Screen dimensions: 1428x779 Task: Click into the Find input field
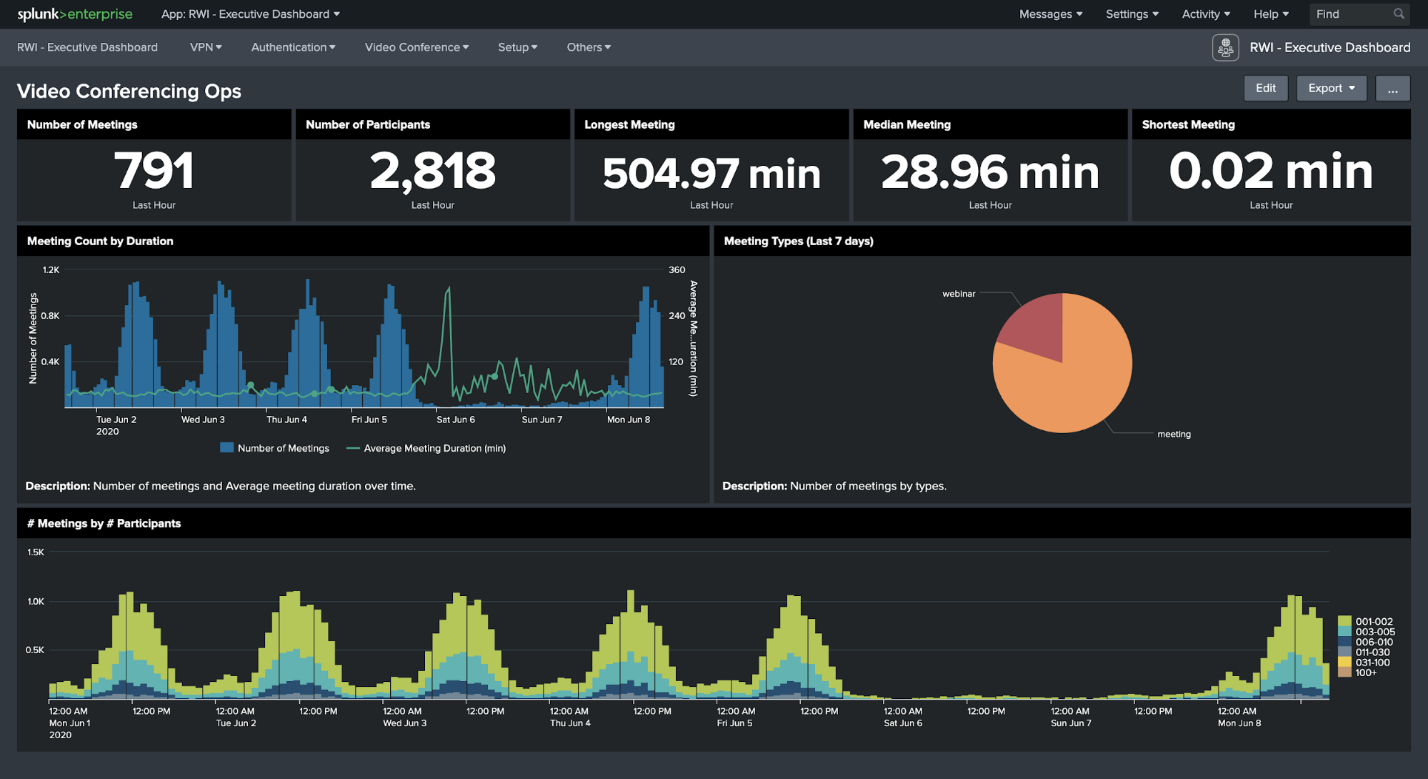click(x=1350, y=14)
